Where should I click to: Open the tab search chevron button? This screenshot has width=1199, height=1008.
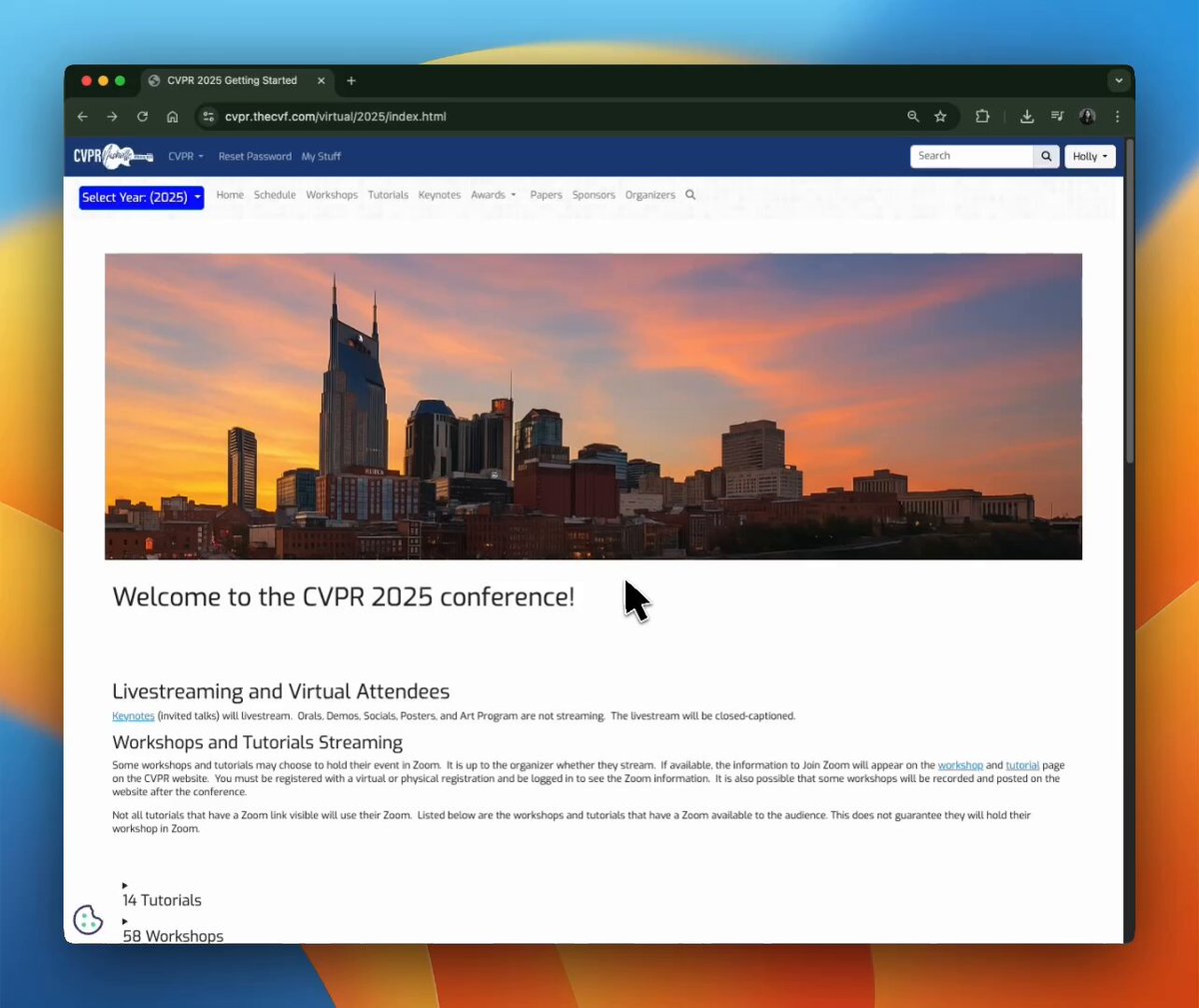tap(1119, 81)
